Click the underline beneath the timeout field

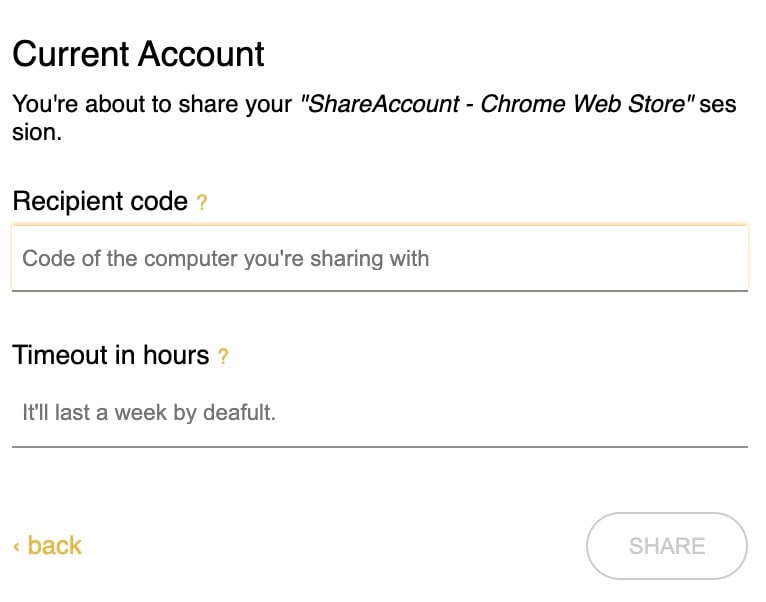(380, 446)
